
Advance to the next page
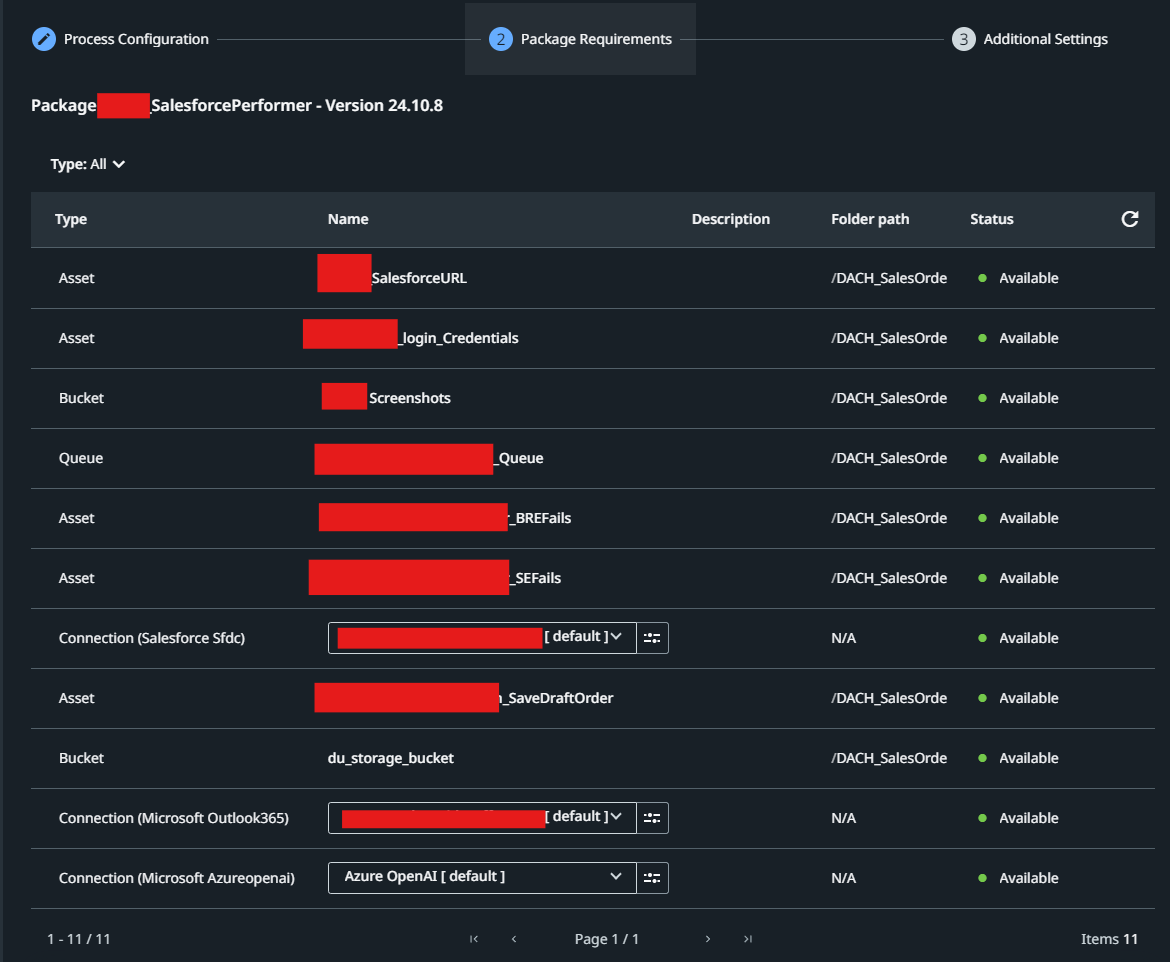(708, 939)
